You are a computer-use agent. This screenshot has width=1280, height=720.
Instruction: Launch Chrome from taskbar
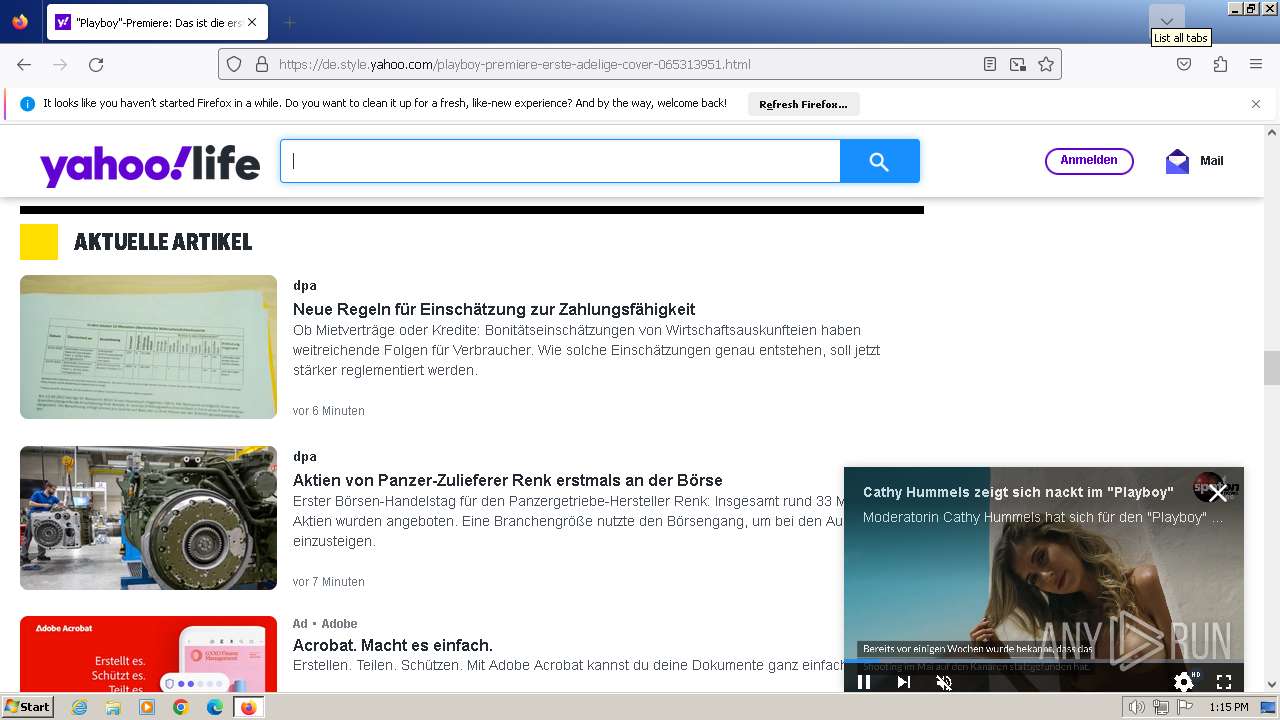click(181, 707)
